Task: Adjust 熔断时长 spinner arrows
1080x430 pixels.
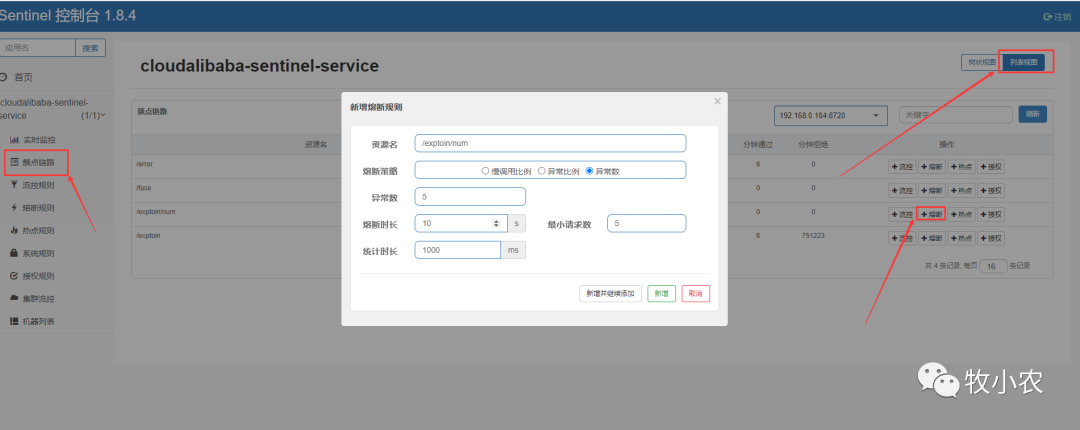Action: click(496, 223)
